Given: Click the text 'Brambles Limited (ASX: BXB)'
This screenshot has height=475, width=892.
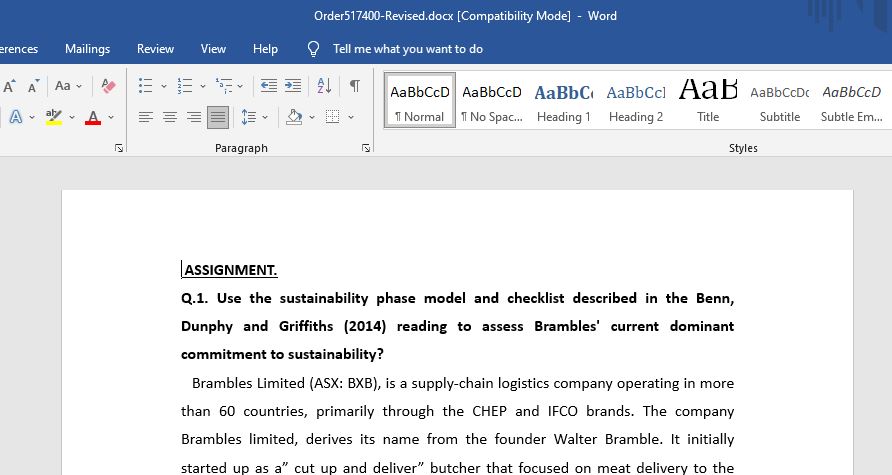Looking at the screenshot, I should point(285,383).
